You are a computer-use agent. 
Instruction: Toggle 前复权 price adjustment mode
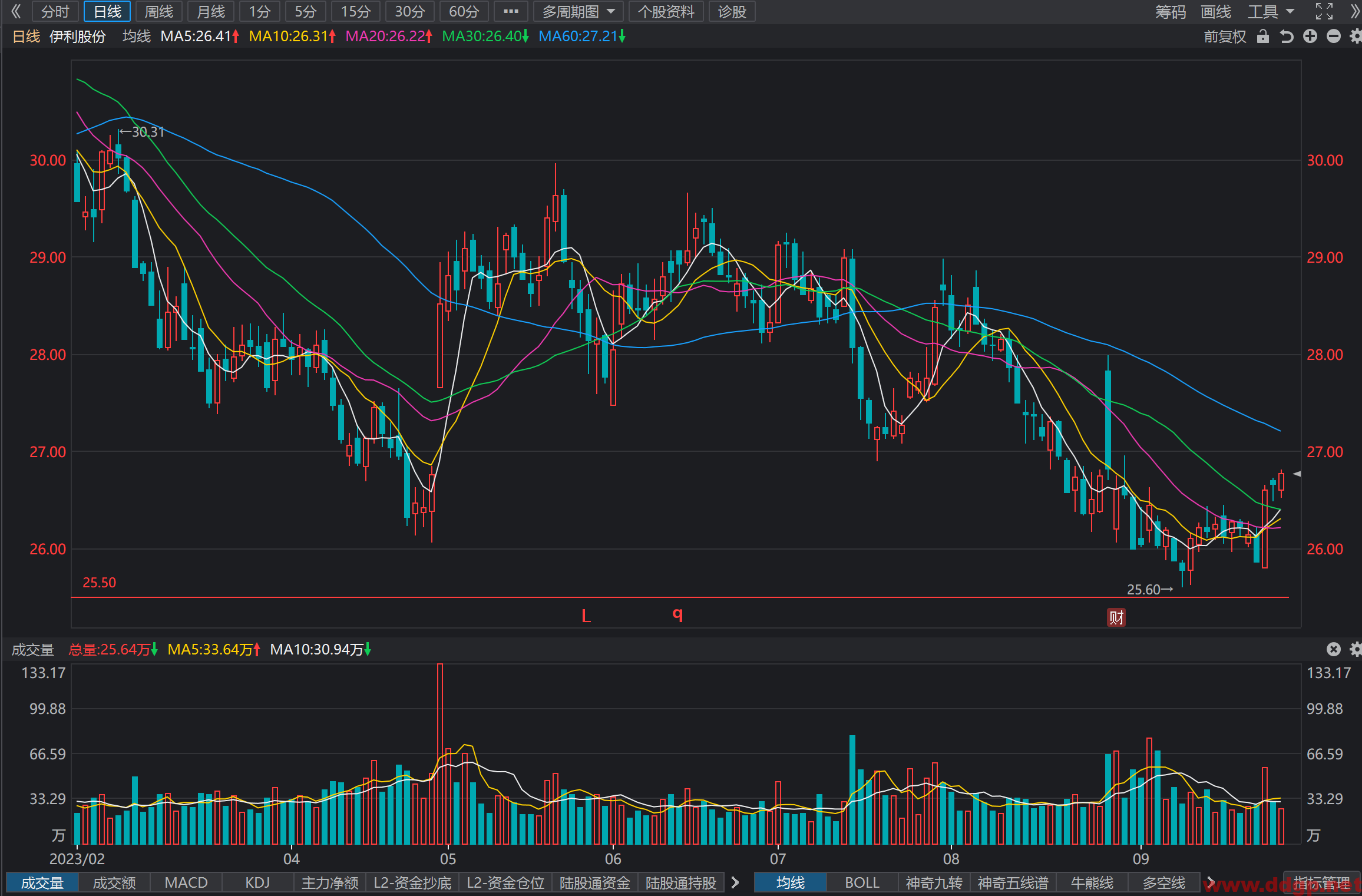[1225, 37]
